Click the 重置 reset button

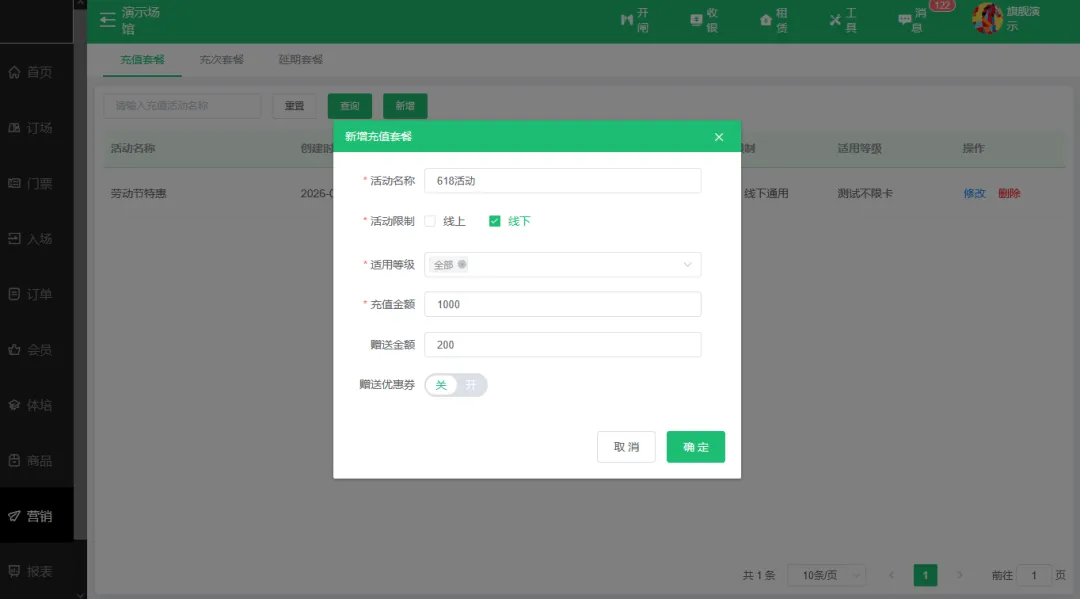click(x=294, y=106)
